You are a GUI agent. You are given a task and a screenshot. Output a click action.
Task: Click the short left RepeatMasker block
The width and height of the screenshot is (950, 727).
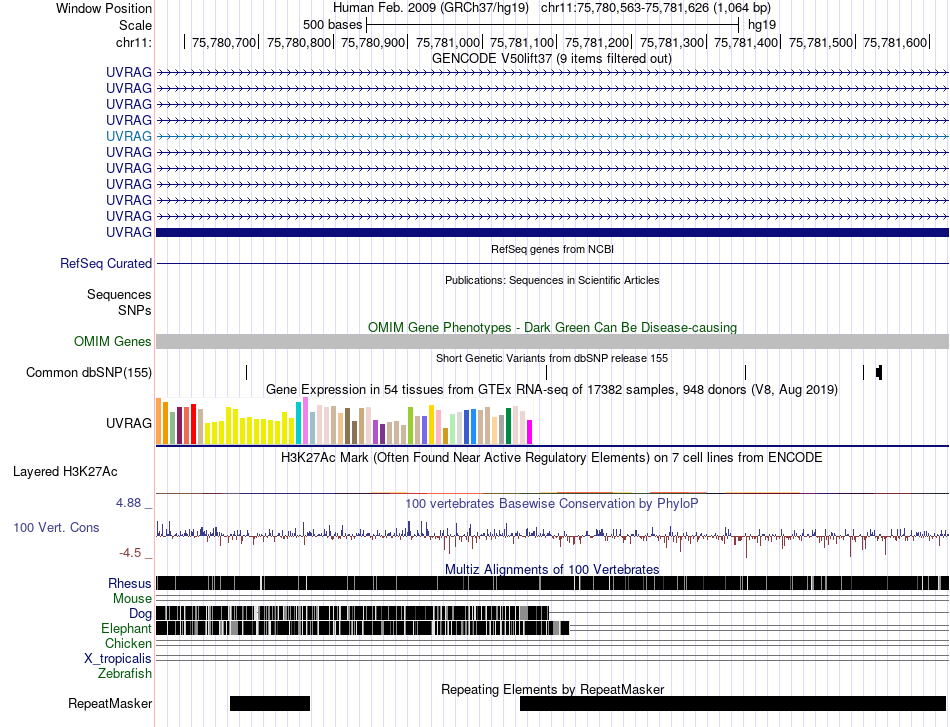tap(270, 703)
